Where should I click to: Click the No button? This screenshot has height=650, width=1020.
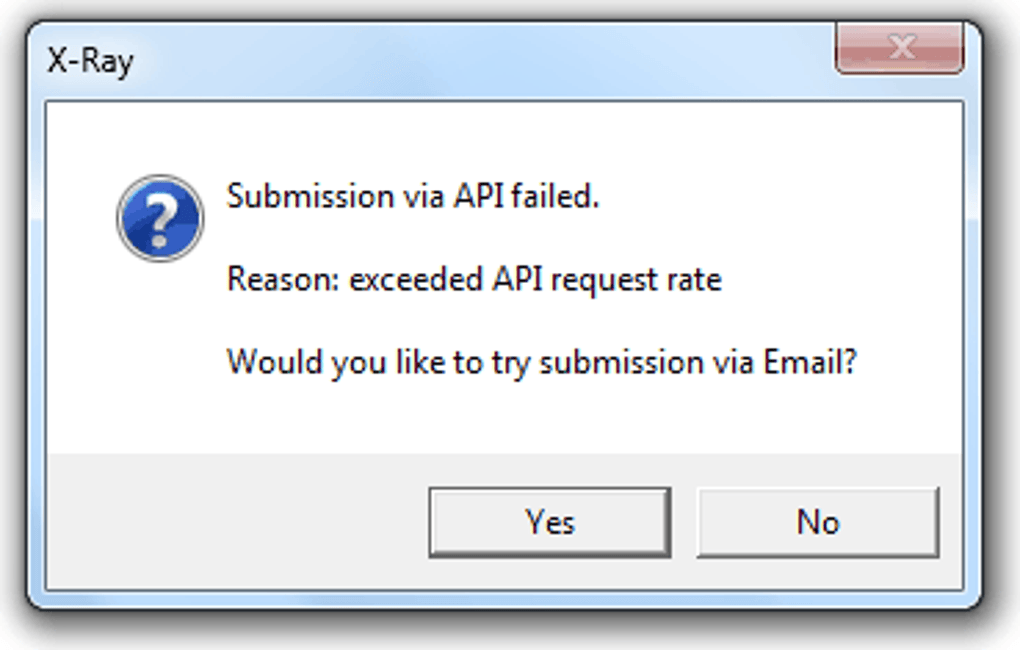pyautogui.click(x=817, y=522)
